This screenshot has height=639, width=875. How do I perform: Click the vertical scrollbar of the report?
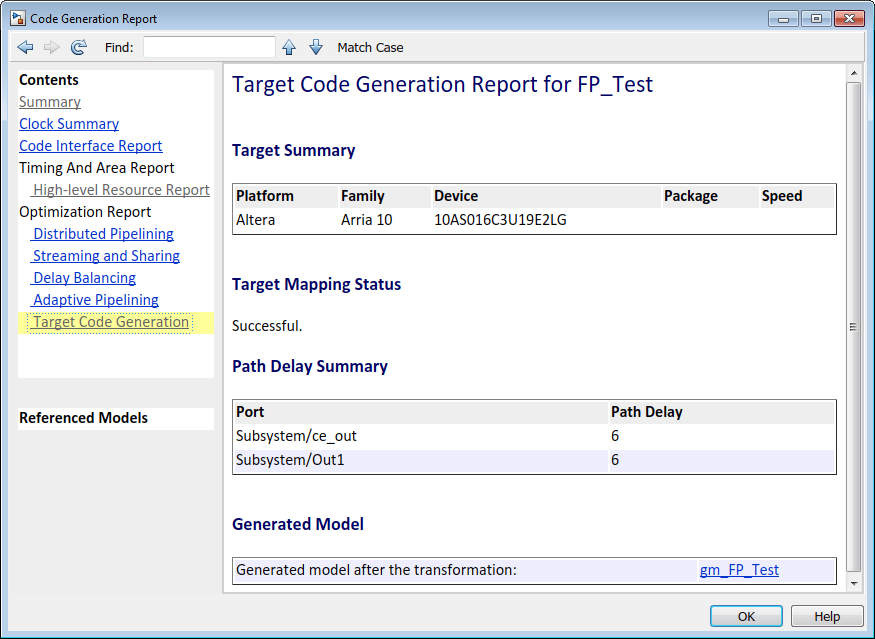(853, 326)
